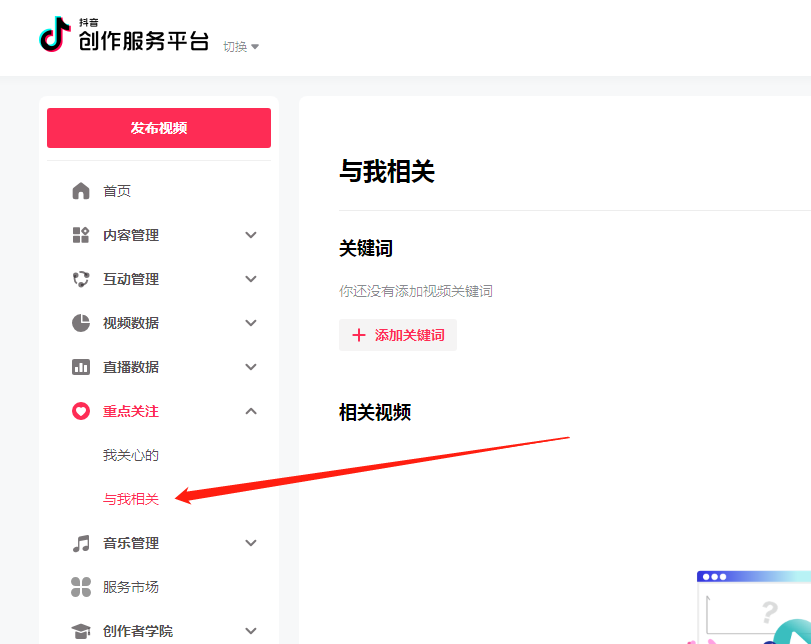This screenshot has width=811, height=644.
Task: Click the 发布视频 publish button
Action: point(159,128)
